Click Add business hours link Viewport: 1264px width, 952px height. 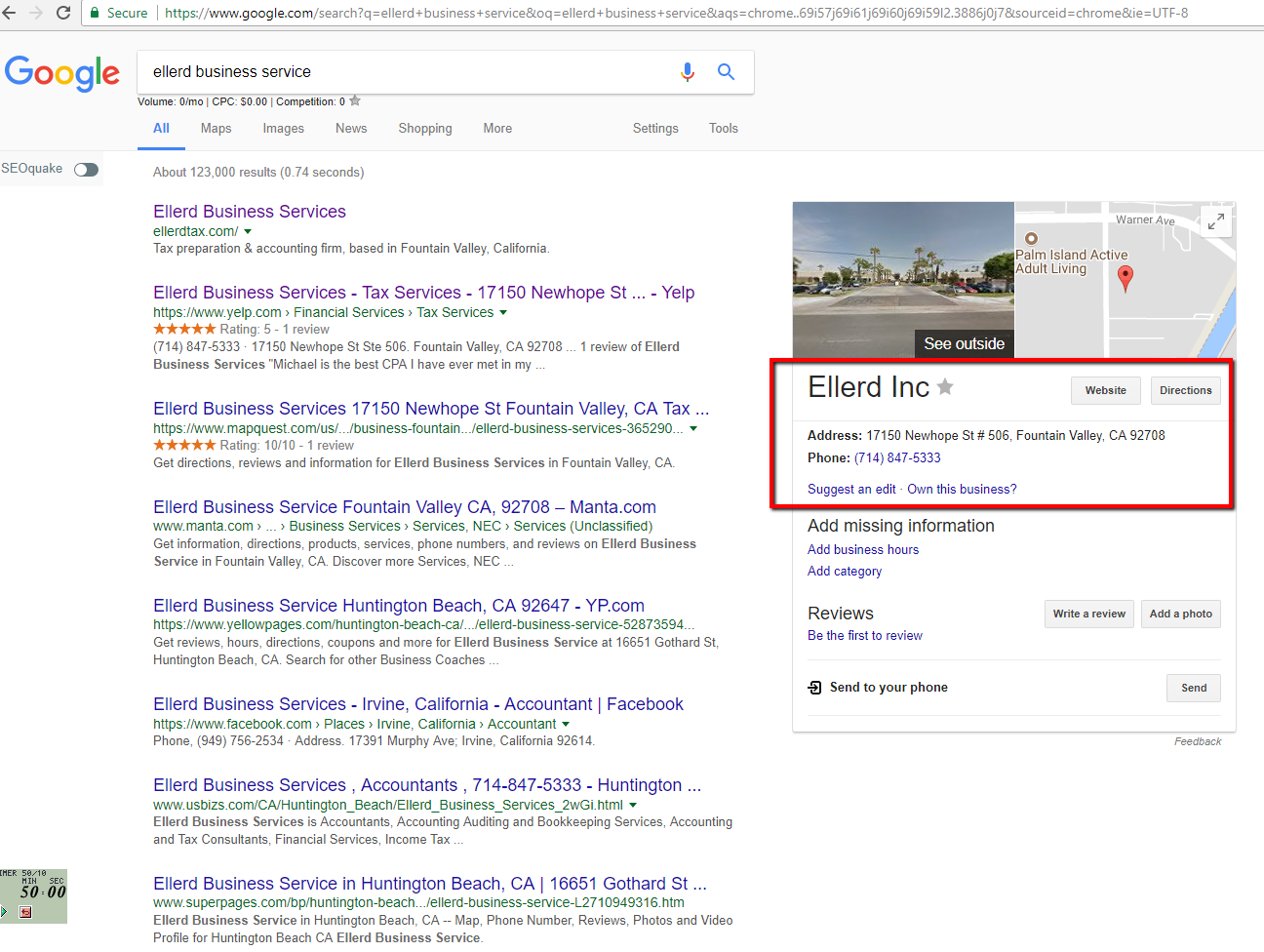[863, 550]
